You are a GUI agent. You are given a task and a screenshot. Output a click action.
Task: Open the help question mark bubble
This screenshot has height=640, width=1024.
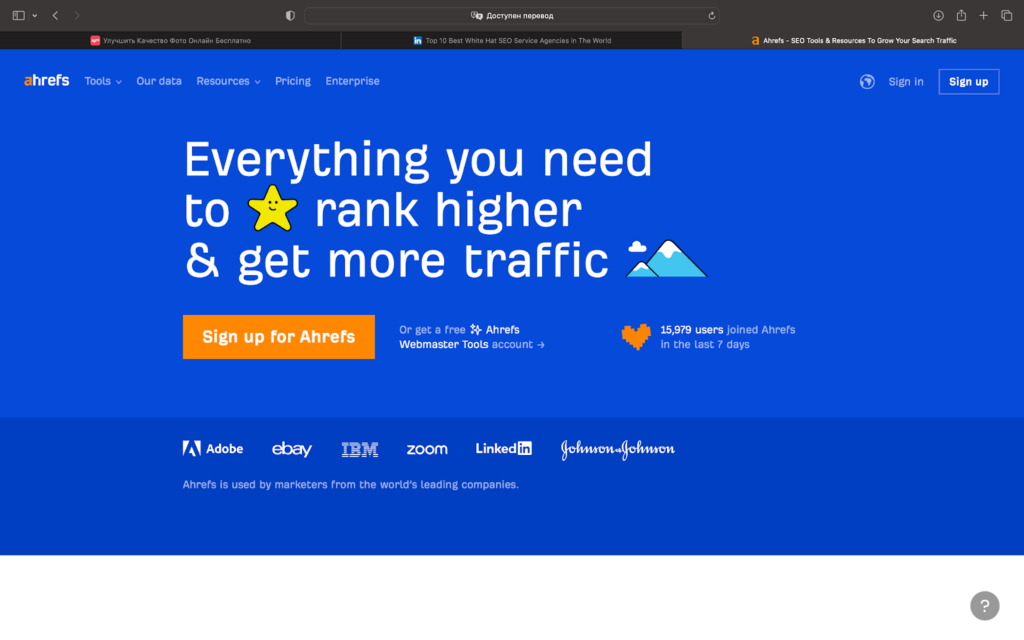984,605
